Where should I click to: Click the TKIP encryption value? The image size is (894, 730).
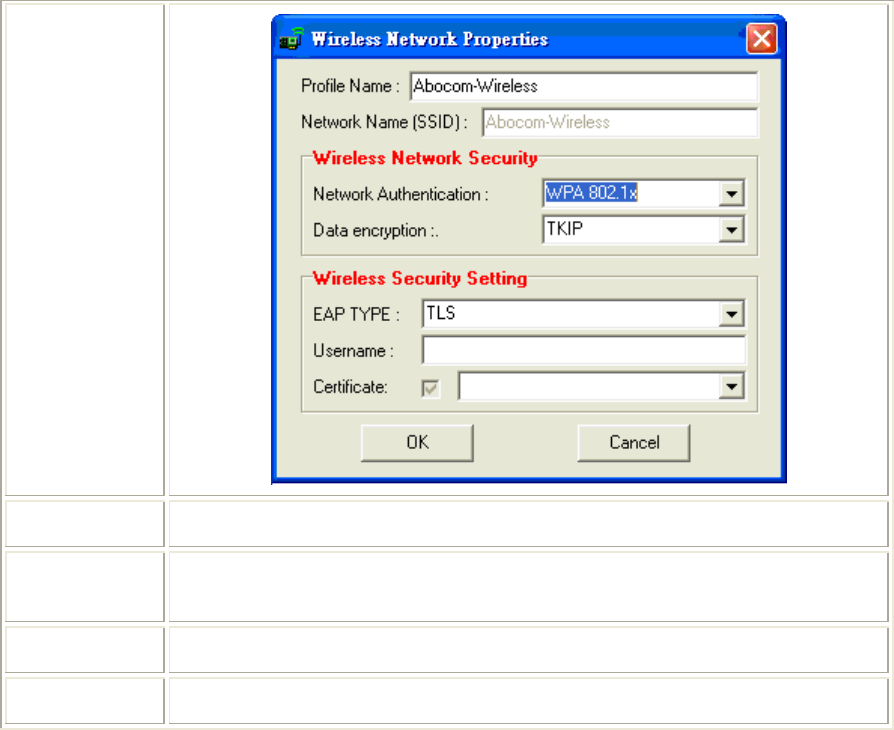[x=564, y=229]
